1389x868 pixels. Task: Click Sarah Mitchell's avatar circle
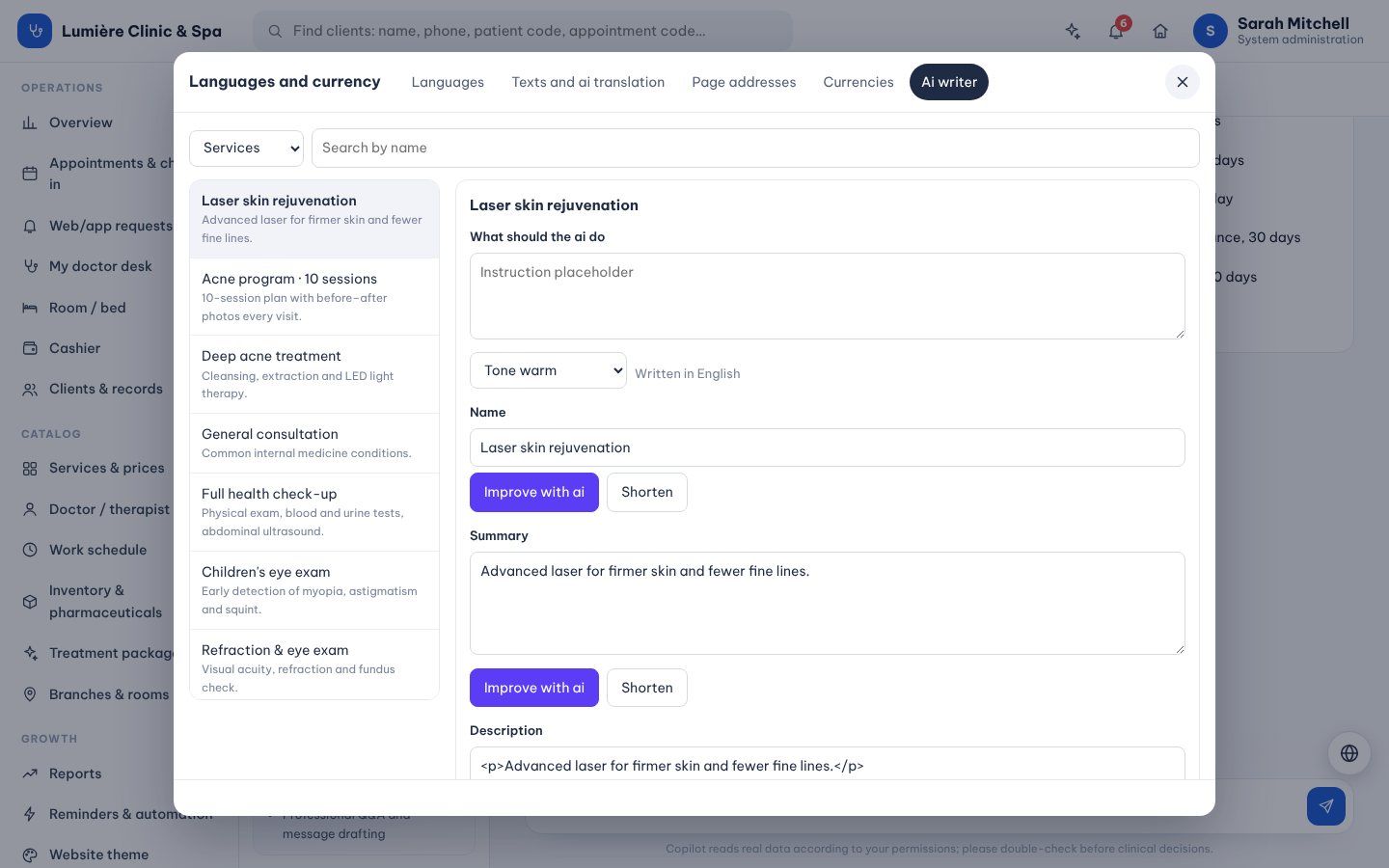[x=1211, y=31]
